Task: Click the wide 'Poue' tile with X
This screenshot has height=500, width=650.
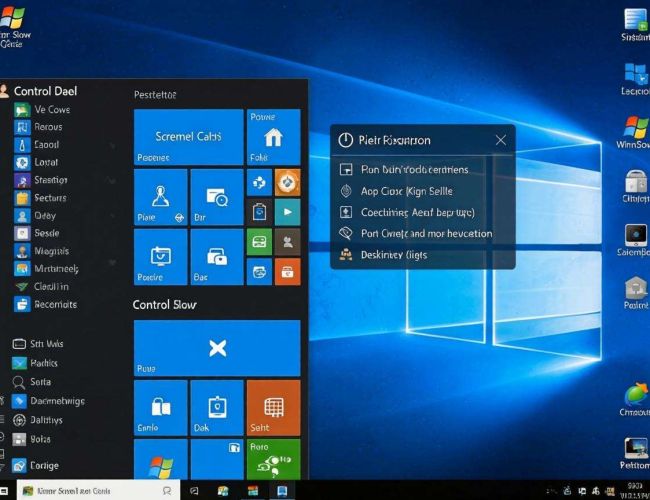Action: pos(217,348)
